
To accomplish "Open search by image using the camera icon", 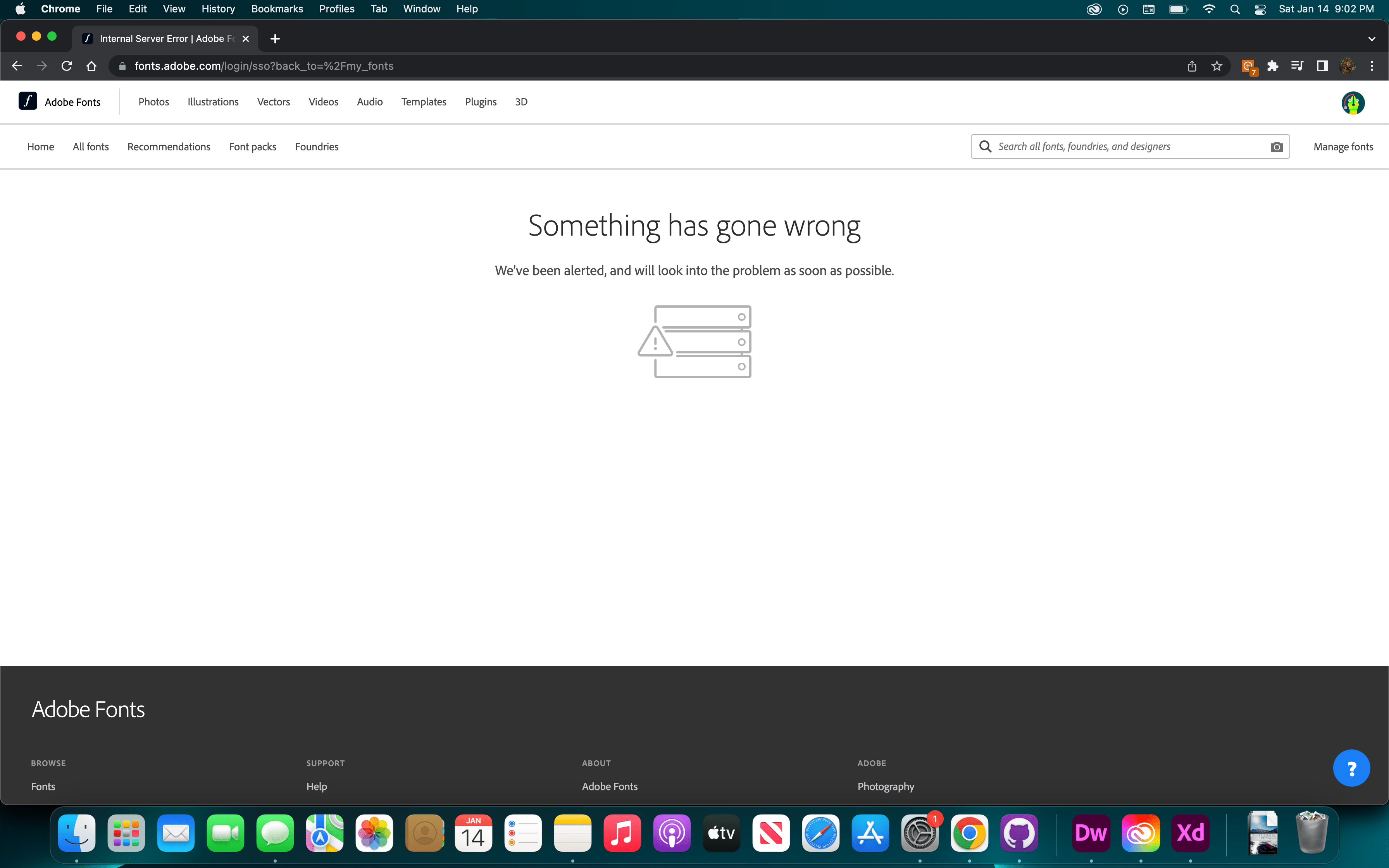I will [x=1277, y=146].
